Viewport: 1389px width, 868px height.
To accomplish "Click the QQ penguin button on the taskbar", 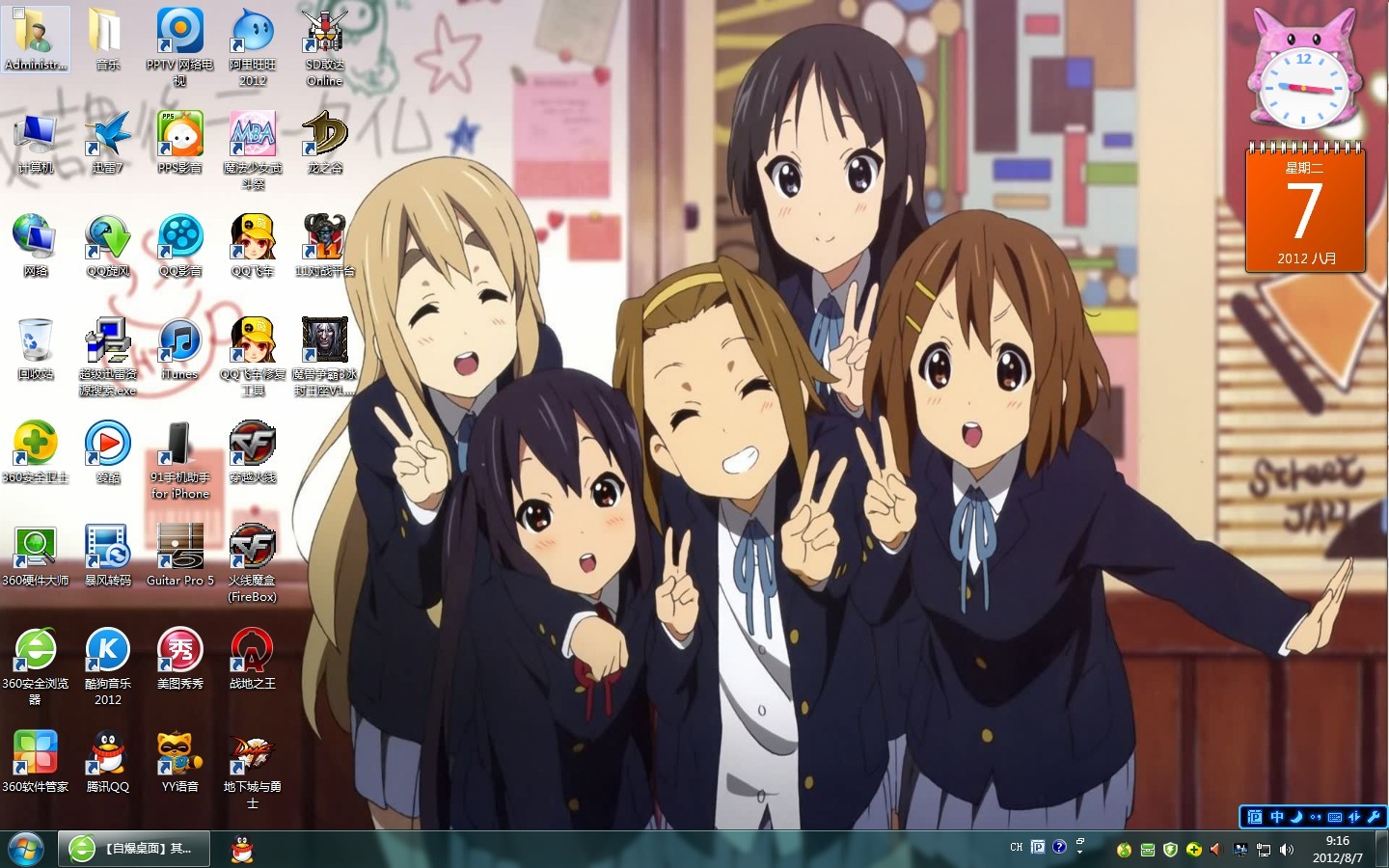I will [243, 849].
